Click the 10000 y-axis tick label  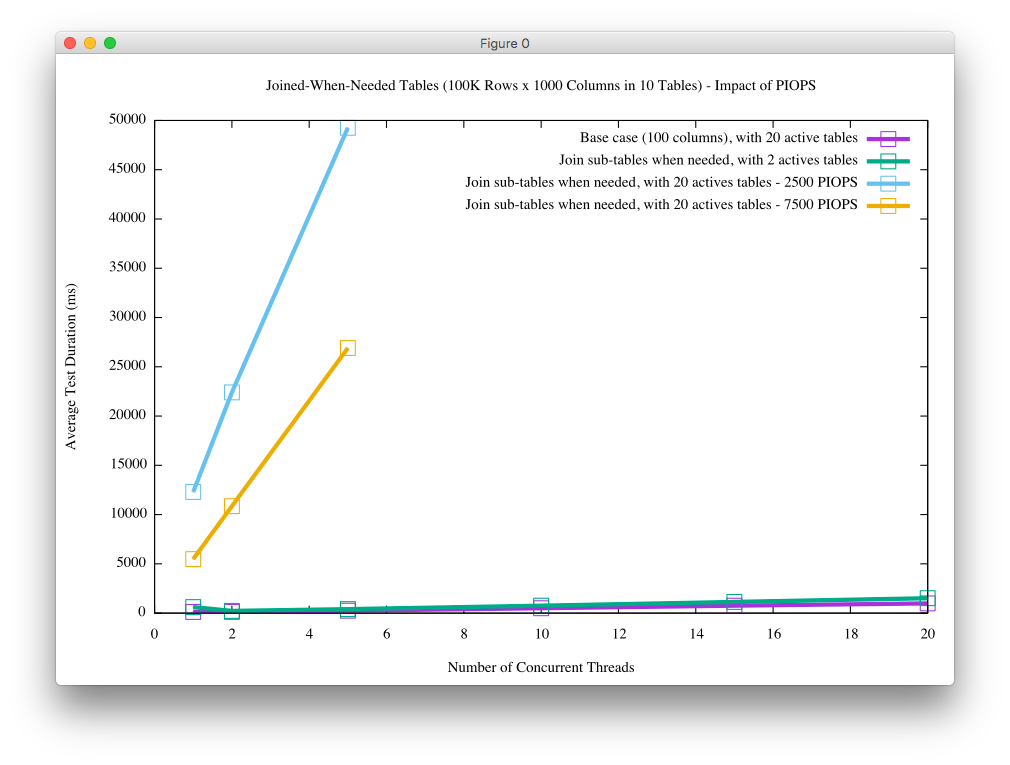(128, 513)
